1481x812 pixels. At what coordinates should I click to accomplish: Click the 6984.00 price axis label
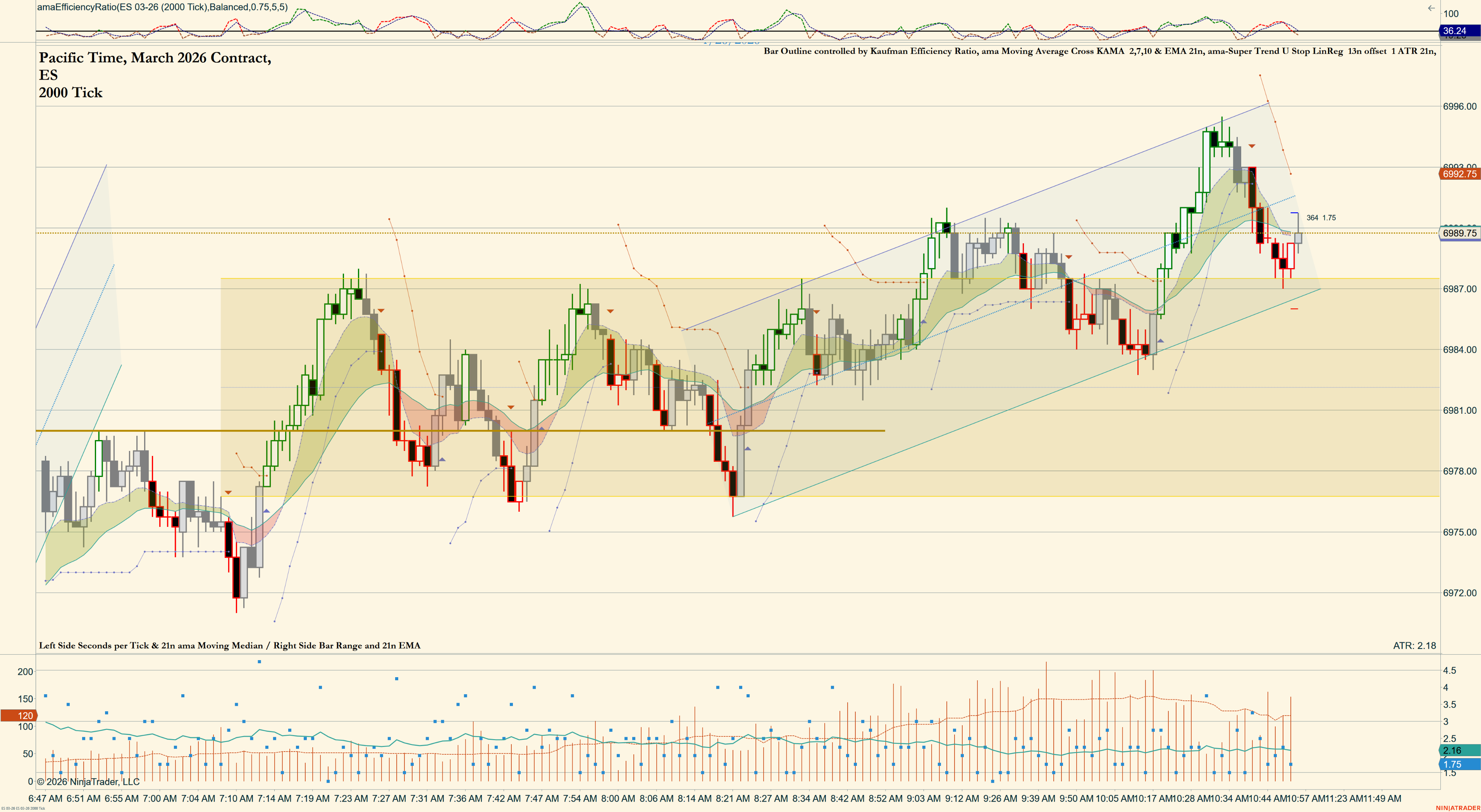(x=1459, y=350)
